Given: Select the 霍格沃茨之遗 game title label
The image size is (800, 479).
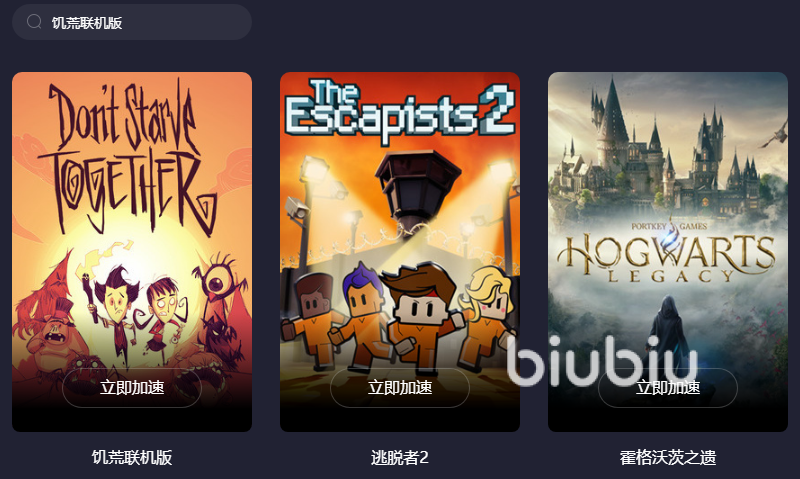Looking at the screenshot, I should point(667,457).
